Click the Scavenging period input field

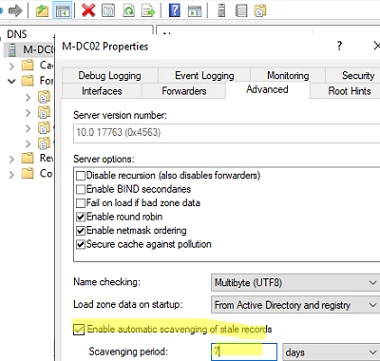pyautogui.click(x=244, y=352)
